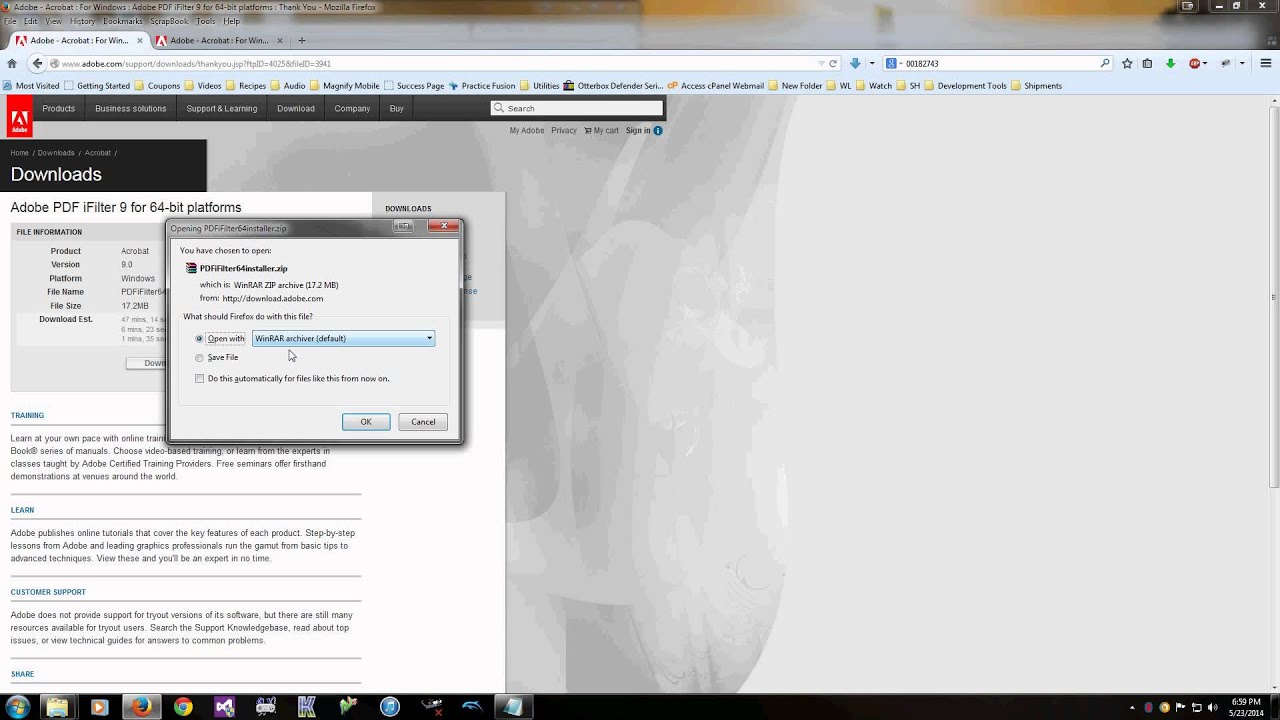The image size is (1280, 720).
Task: Open the Adblock Plus red icon
Action: point(1194,63)
